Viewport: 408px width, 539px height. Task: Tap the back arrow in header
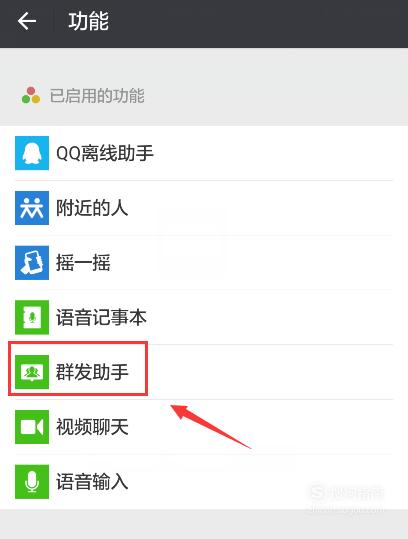tap(27, 21)
